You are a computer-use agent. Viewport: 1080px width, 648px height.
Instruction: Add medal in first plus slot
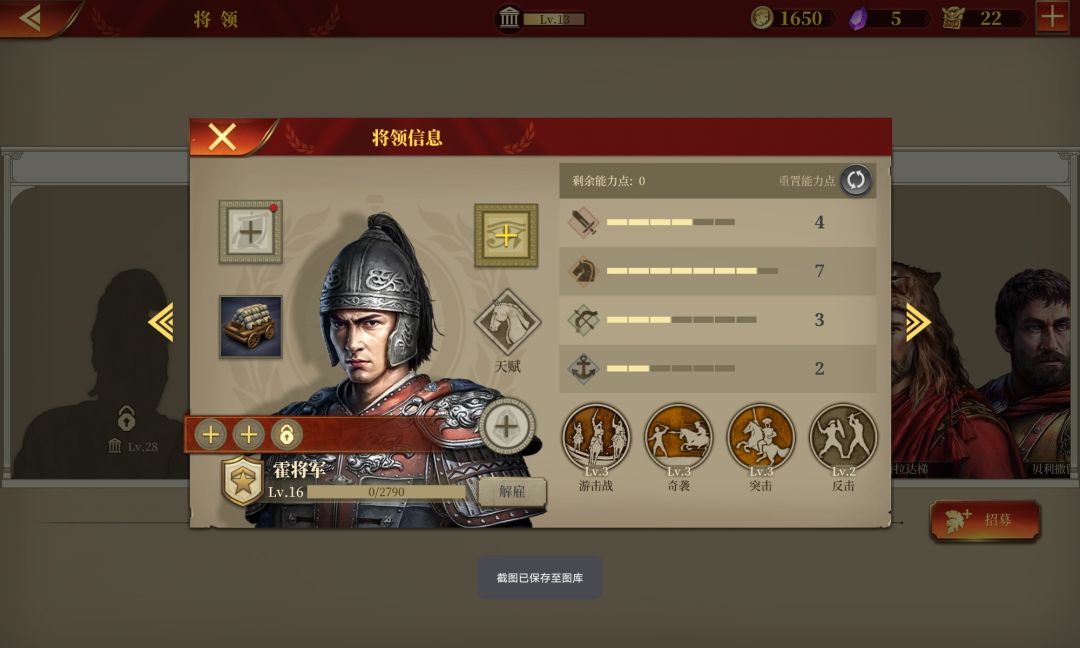(211, 435)
